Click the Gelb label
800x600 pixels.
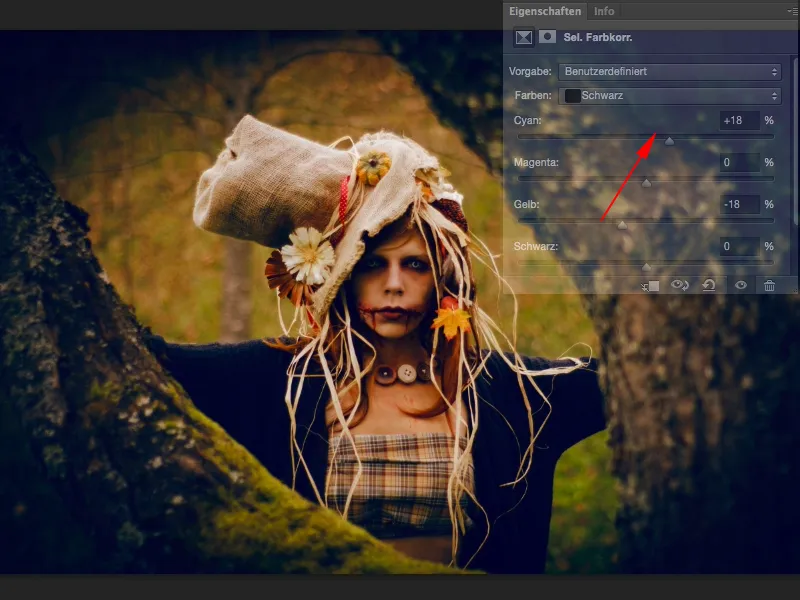(527, 204)
